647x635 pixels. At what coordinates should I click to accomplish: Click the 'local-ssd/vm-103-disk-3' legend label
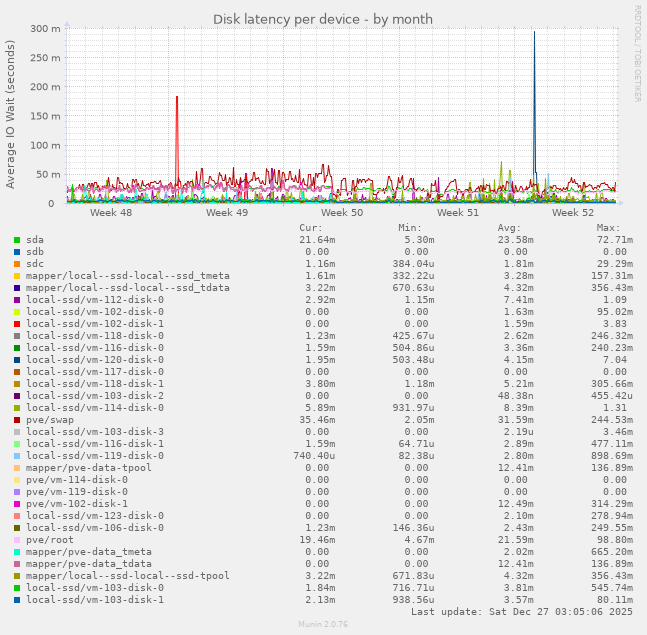click(95, 432)
